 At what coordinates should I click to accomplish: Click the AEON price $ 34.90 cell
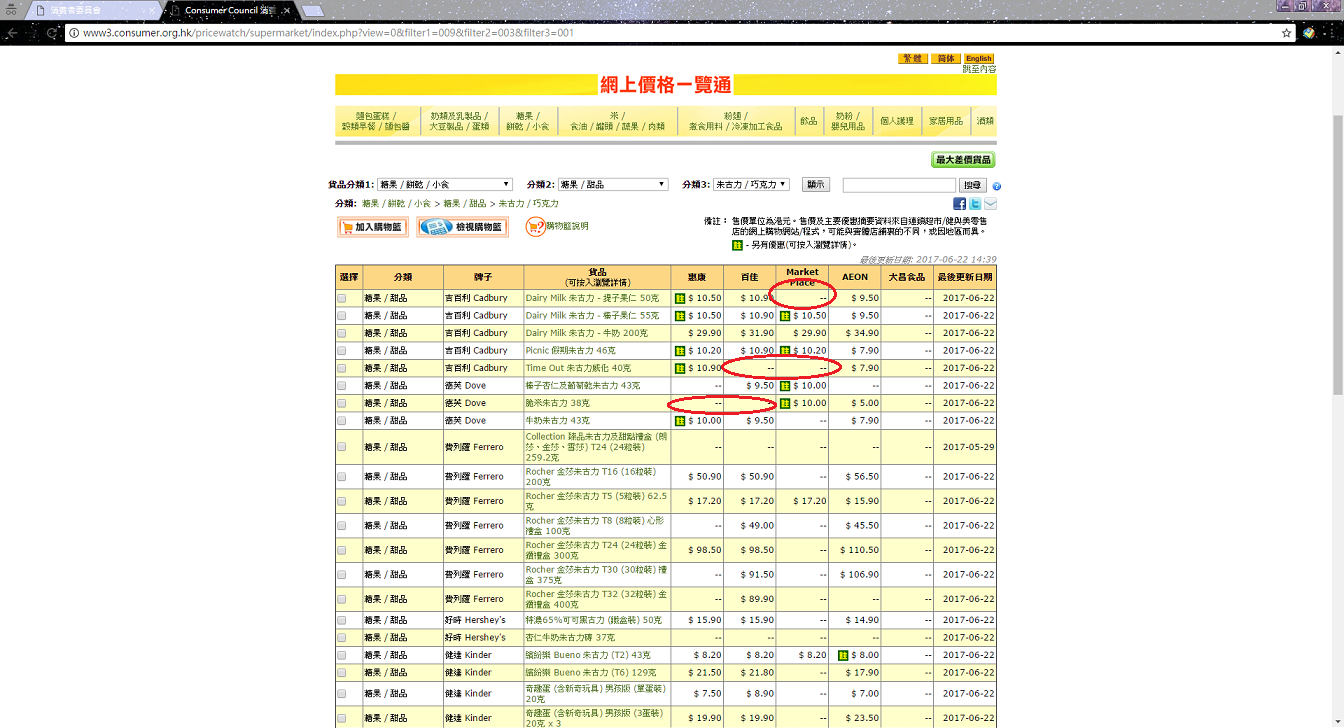855,333
